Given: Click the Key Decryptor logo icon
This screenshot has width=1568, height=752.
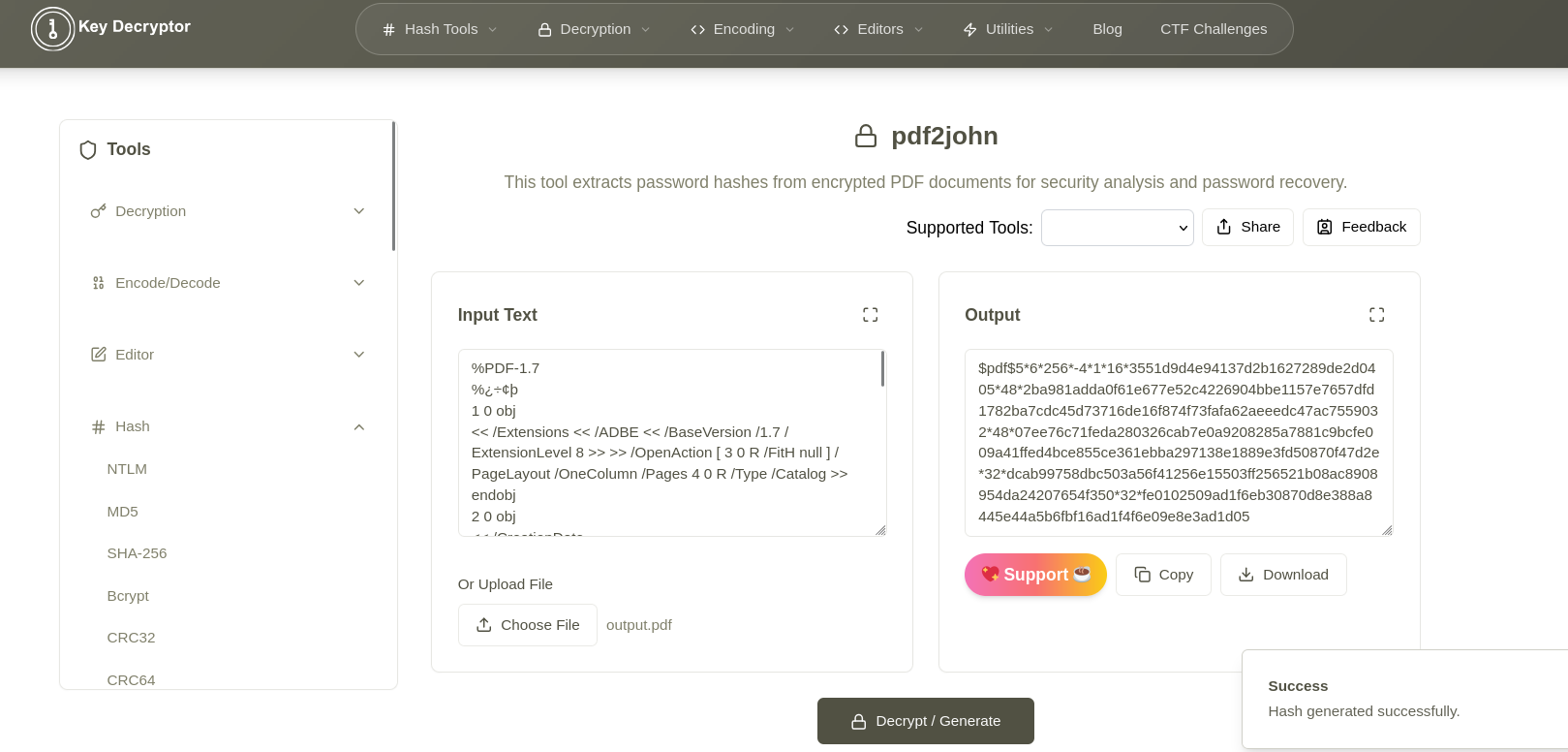Looking at the screenshot, I should point(53,29).
